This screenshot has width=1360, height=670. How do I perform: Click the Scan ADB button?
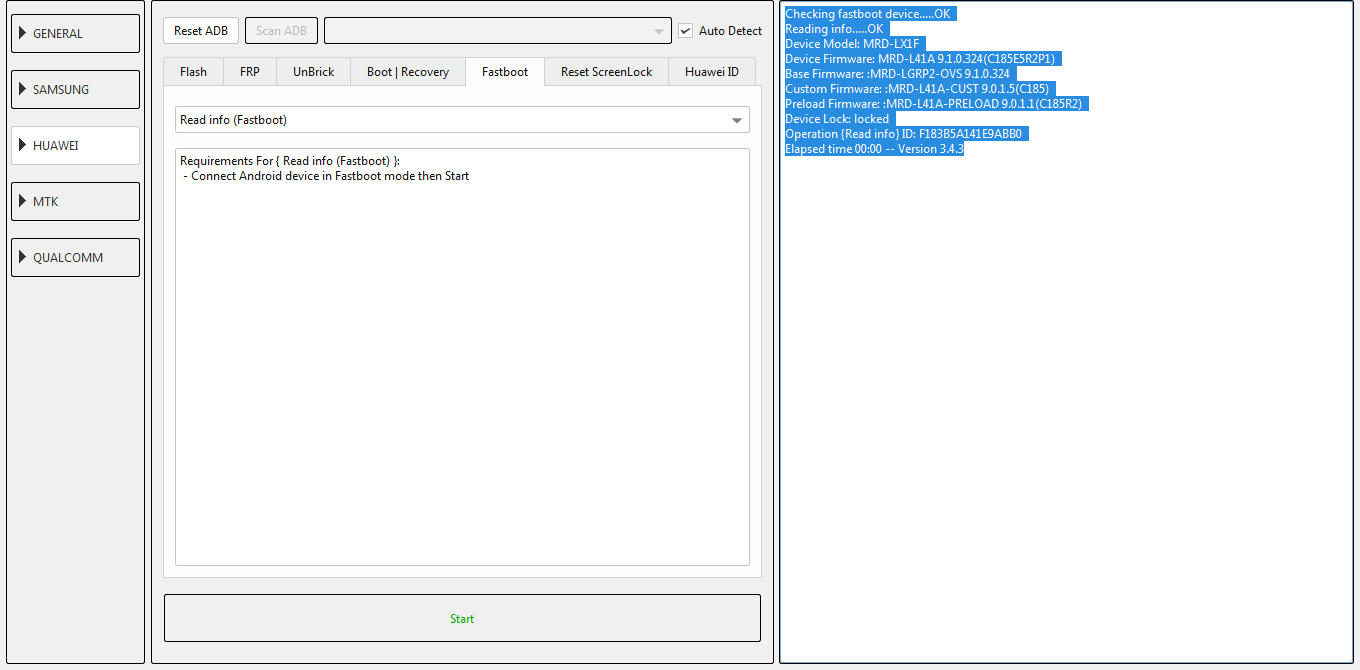click(x=281, y=31)
